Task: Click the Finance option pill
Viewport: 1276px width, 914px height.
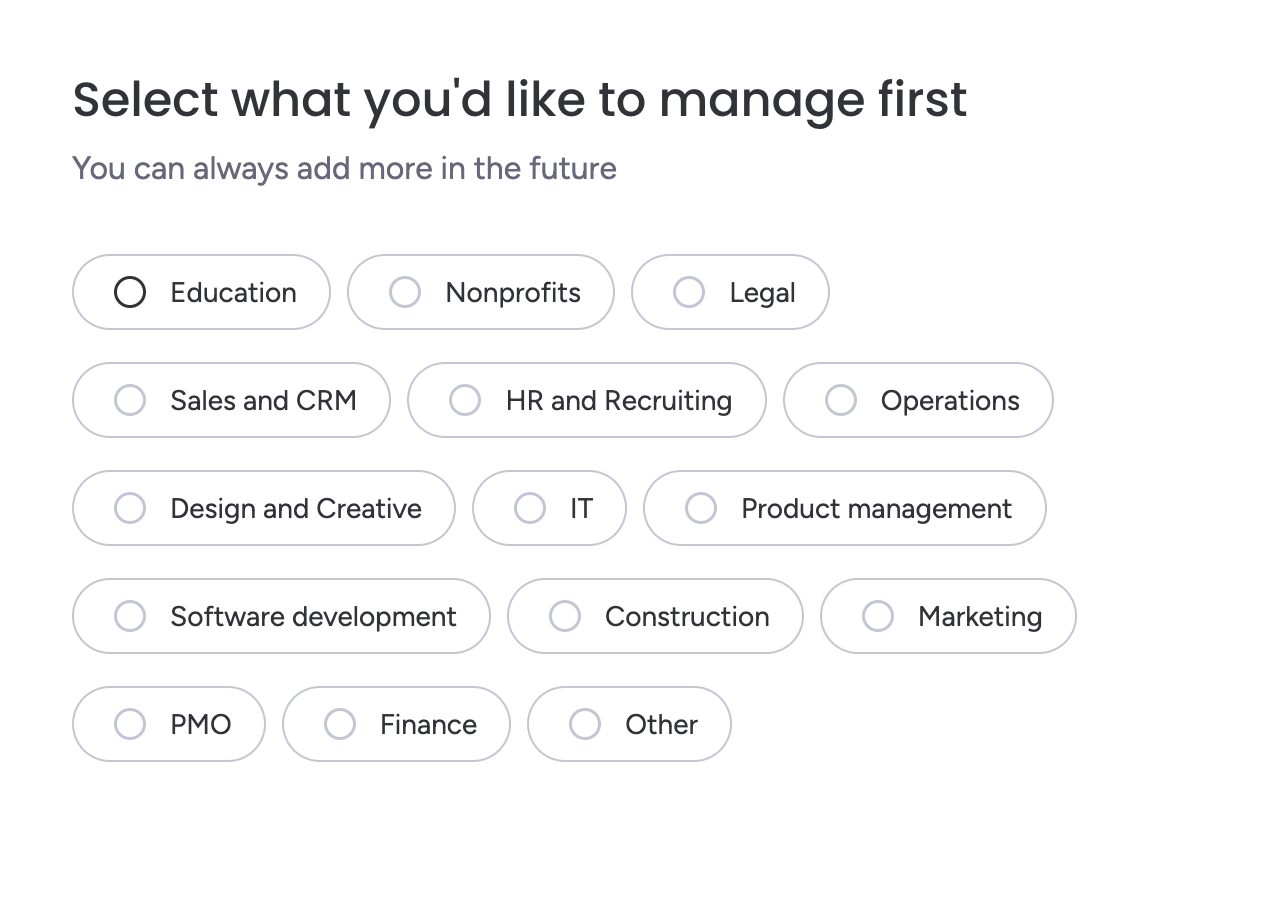Action: tap(396, 724)
